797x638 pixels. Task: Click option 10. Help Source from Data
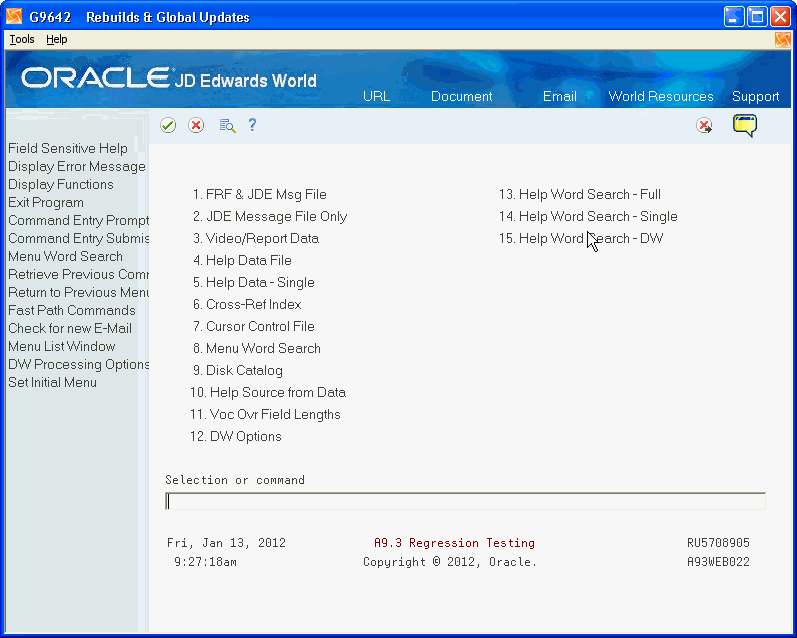point(268,392)
